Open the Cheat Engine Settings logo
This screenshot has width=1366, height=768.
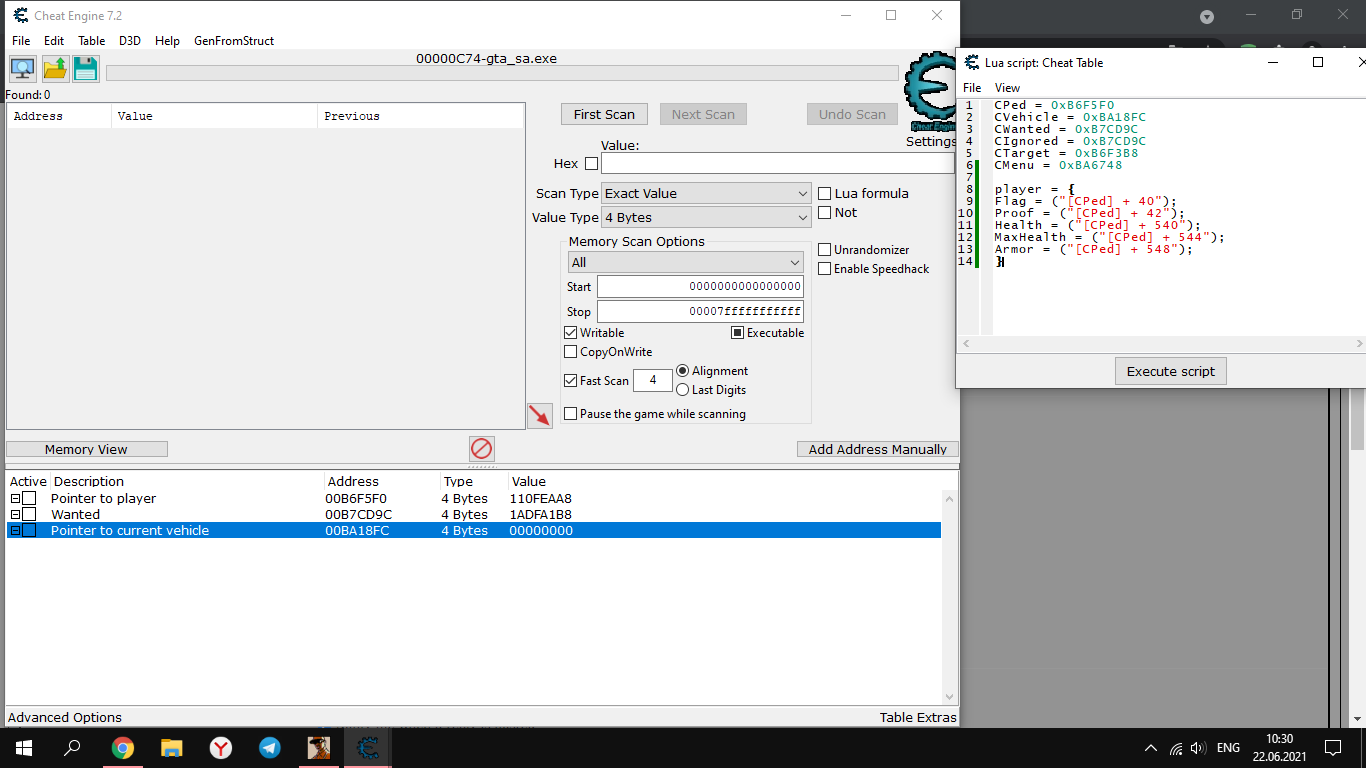pos(929,94)
